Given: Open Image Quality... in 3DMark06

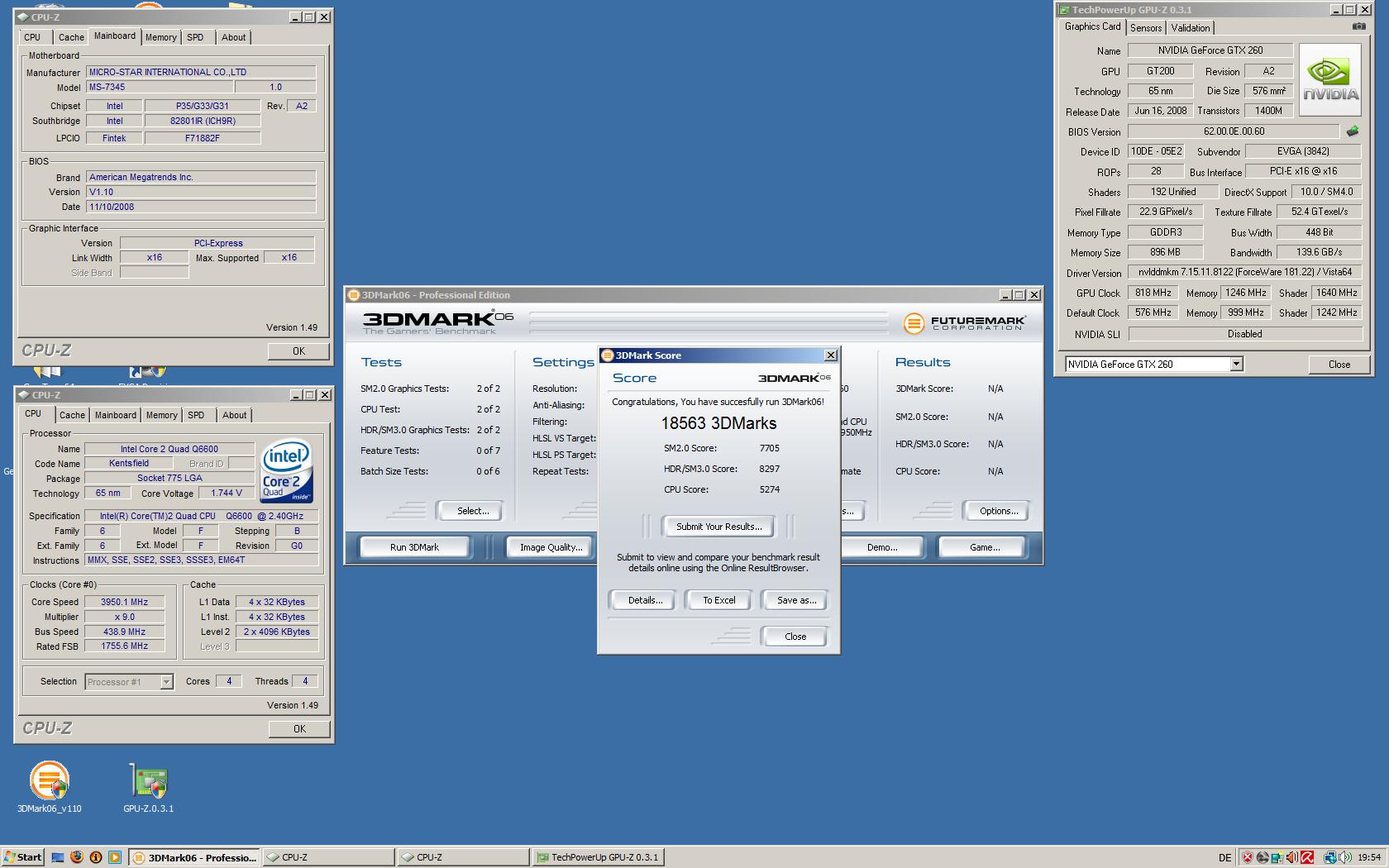Looking at the screenshot, I should pyautogui.click(x=551, y=547).
